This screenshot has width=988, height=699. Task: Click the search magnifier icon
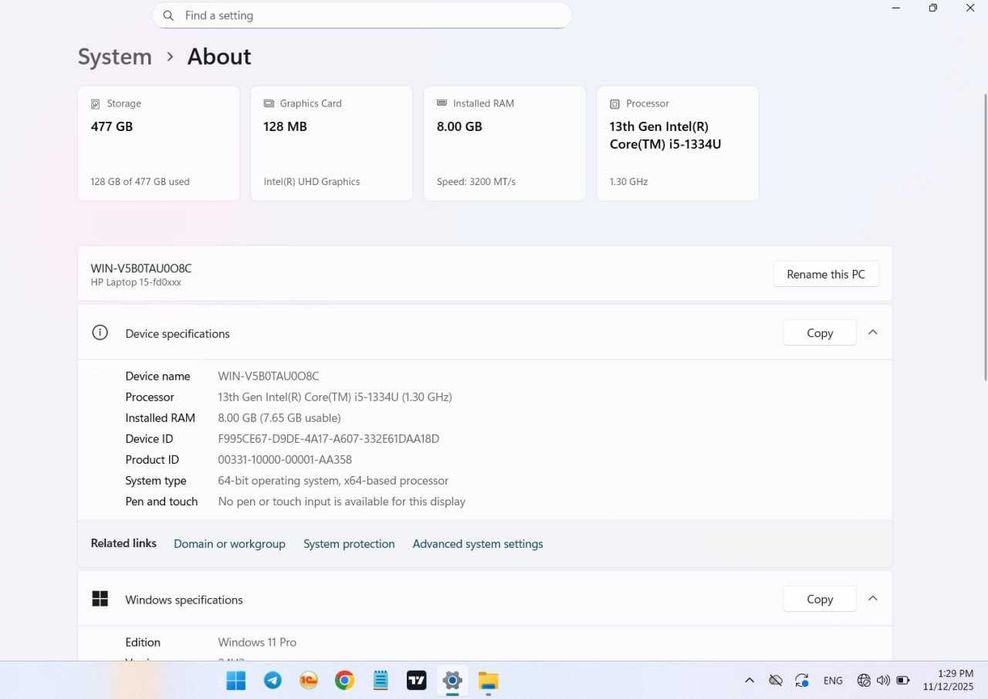(x=168, y=16)
